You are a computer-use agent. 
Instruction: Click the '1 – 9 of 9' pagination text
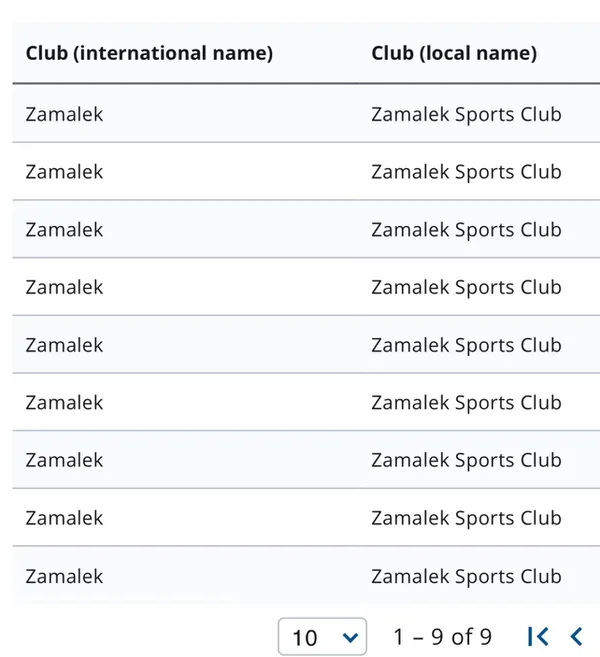(x=442, y=636)
